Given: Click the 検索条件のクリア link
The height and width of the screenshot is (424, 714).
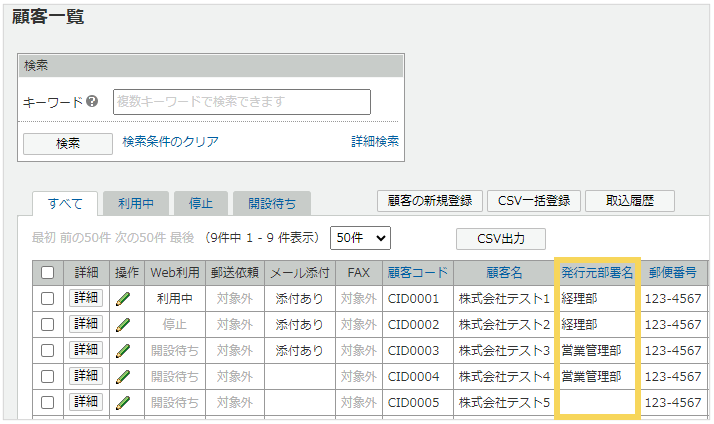Looking at the screenshot, I should click(170, 142).
